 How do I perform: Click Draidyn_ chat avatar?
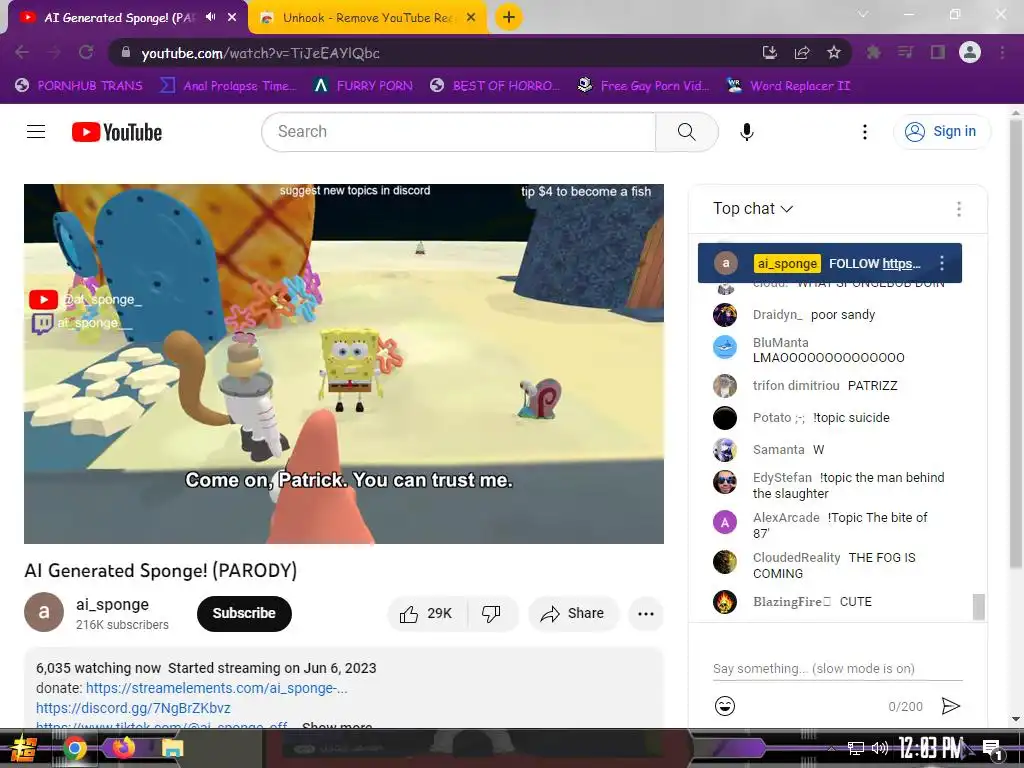[x=724, y=315]
